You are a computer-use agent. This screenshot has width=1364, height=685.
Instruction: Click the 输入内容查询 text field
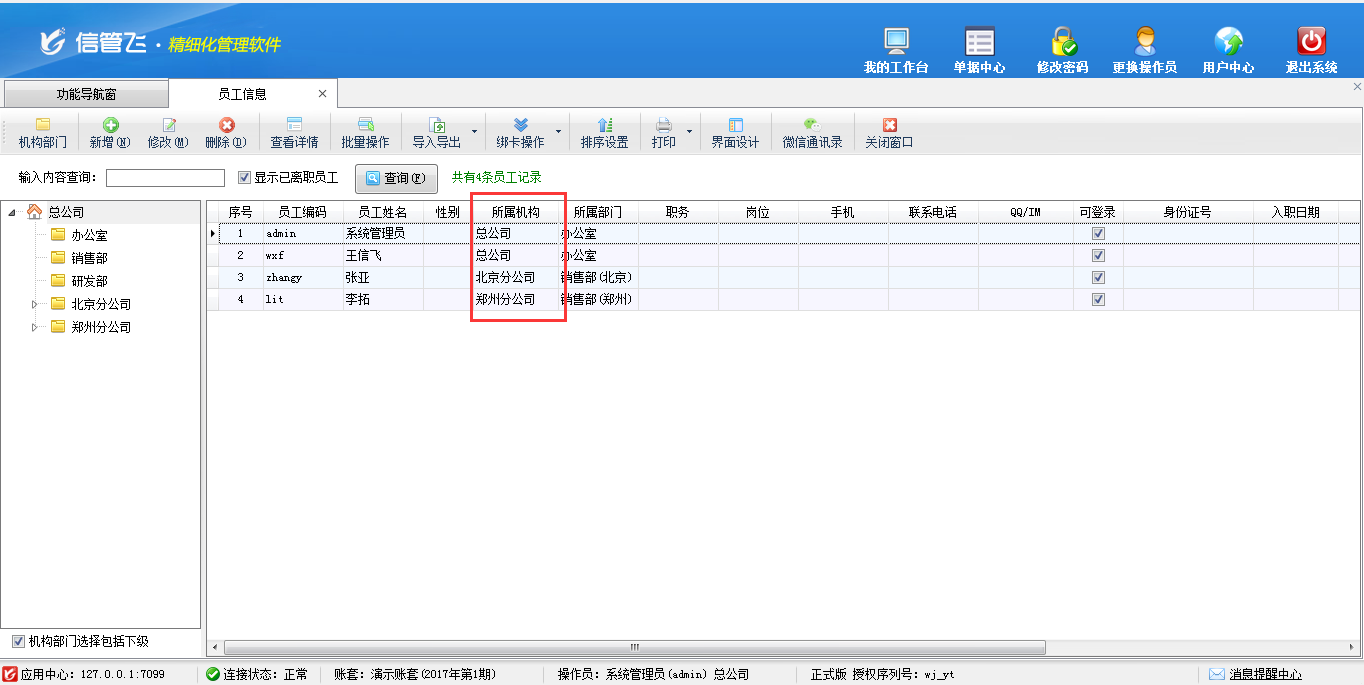165,178
